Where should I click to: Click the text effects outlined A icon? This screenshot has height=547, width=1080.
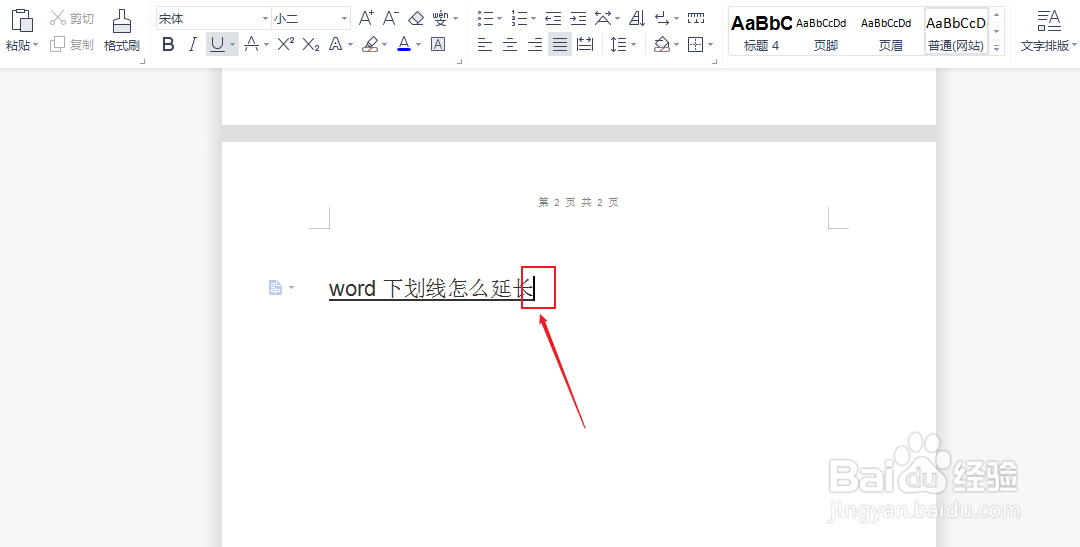click(x=335, y=45)
